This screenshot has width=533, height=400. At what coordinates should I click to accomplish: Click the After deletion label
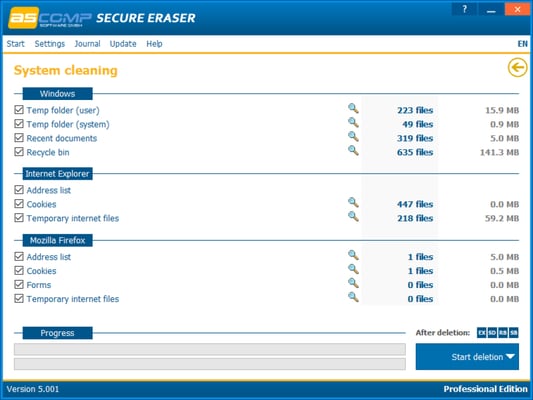click(443, 333)
